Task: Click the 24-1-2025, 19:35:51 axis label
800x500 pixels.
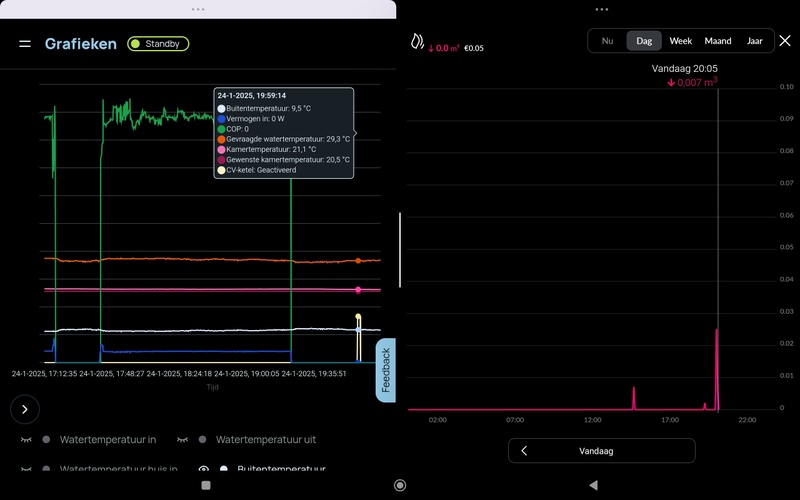Action: tap(314, 373)
